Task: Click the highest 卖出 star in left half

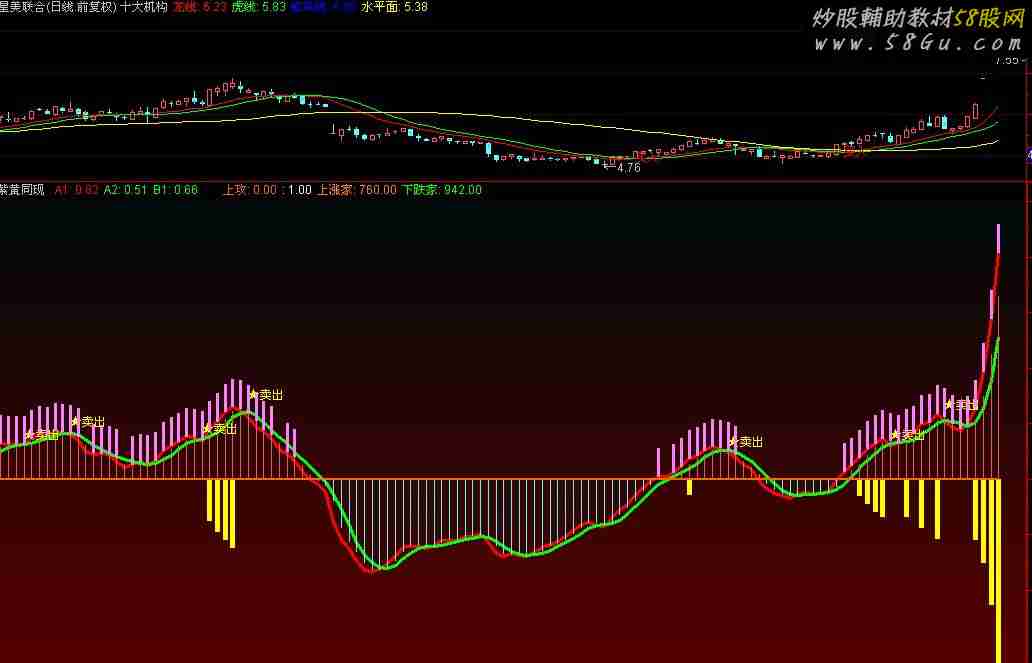Action: click(x=253, y=394)
